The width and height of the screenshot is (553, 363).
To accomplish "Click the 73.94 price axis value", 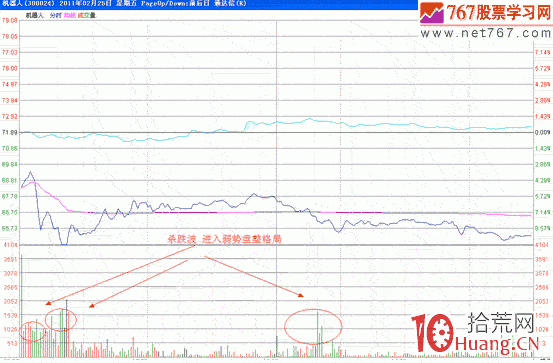I will click(10, 101).
